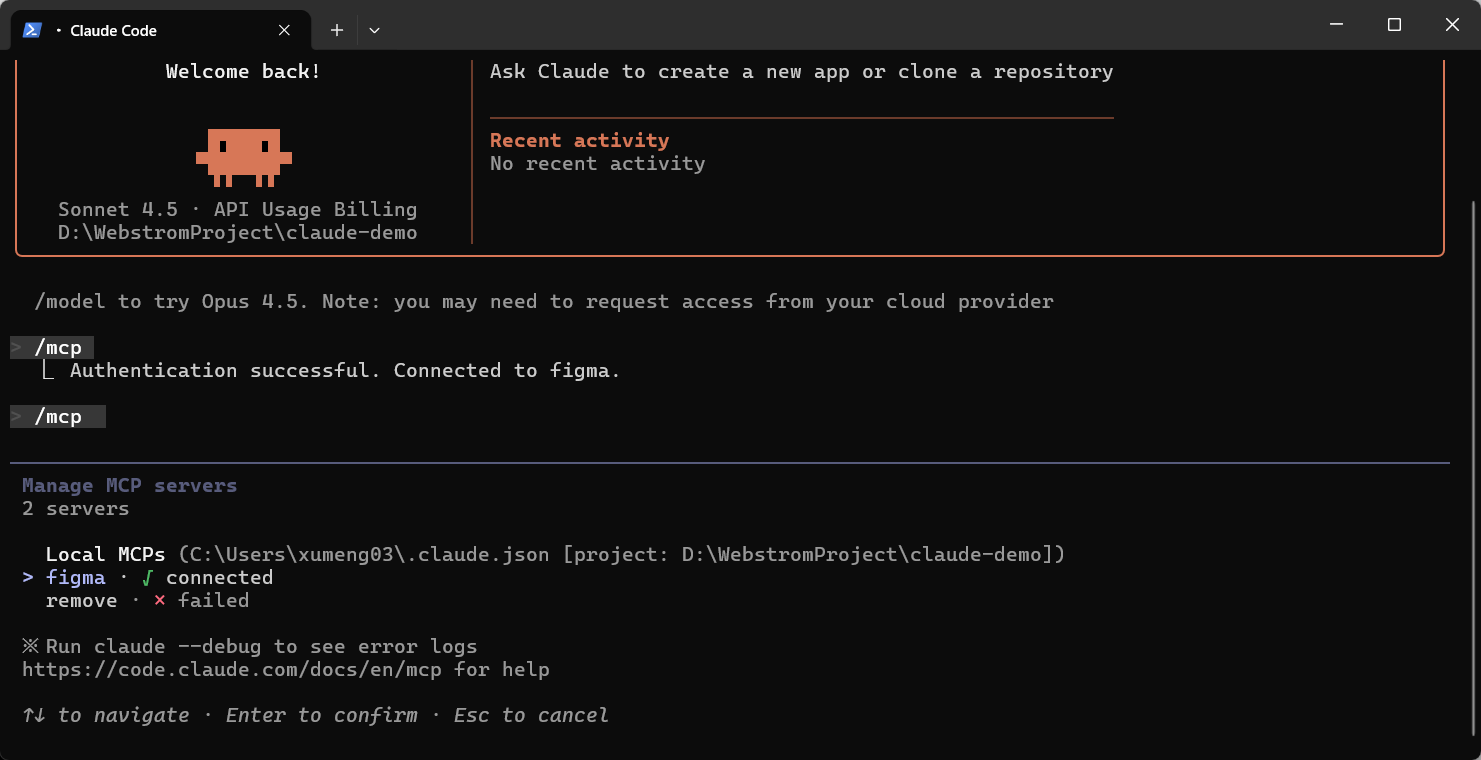Click 'Sonnet 4.5 · API Usage Billing' line
1481x760 pixels.
[x=238, y=210]
